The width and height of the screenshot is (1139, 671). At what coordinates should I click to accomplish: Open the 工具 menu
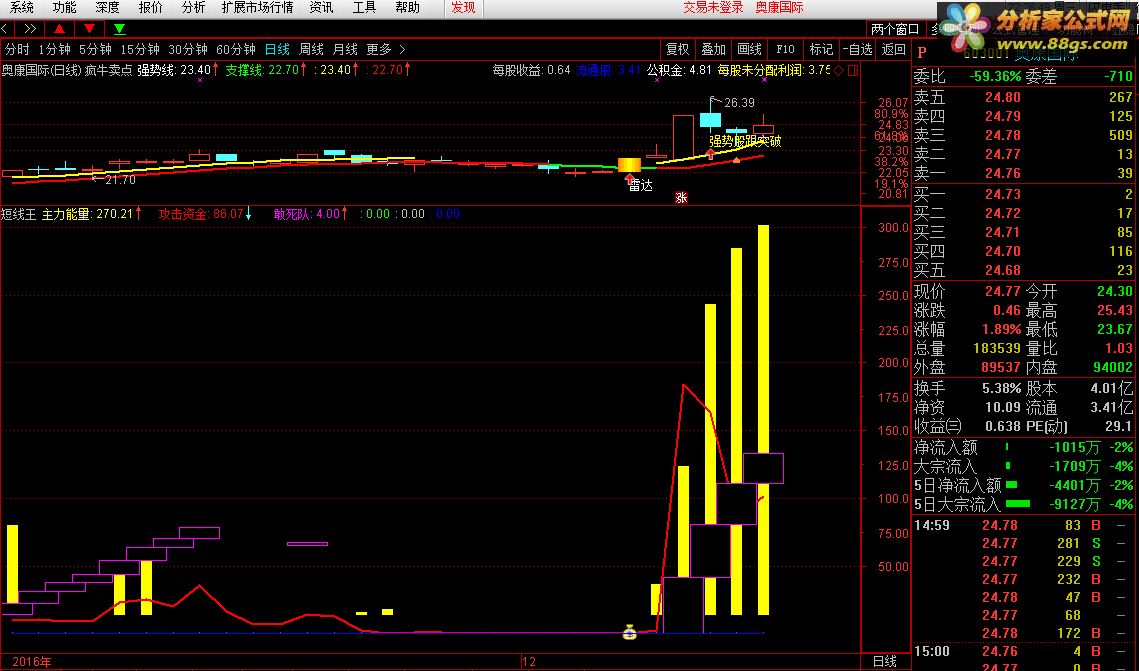click(x=364, y=7)
